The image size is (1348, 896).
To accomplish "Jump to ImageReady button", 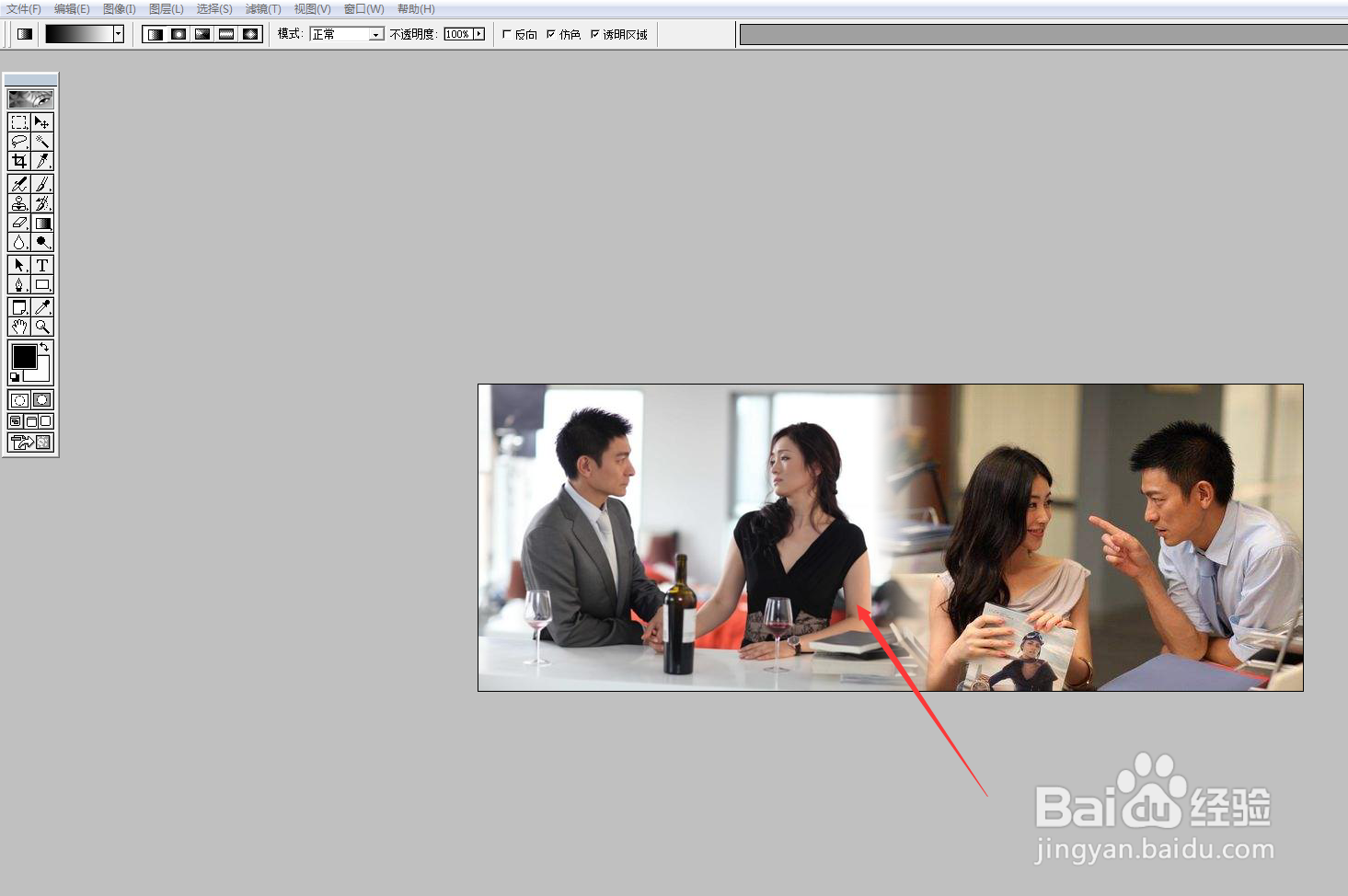I will pos(30,442).
